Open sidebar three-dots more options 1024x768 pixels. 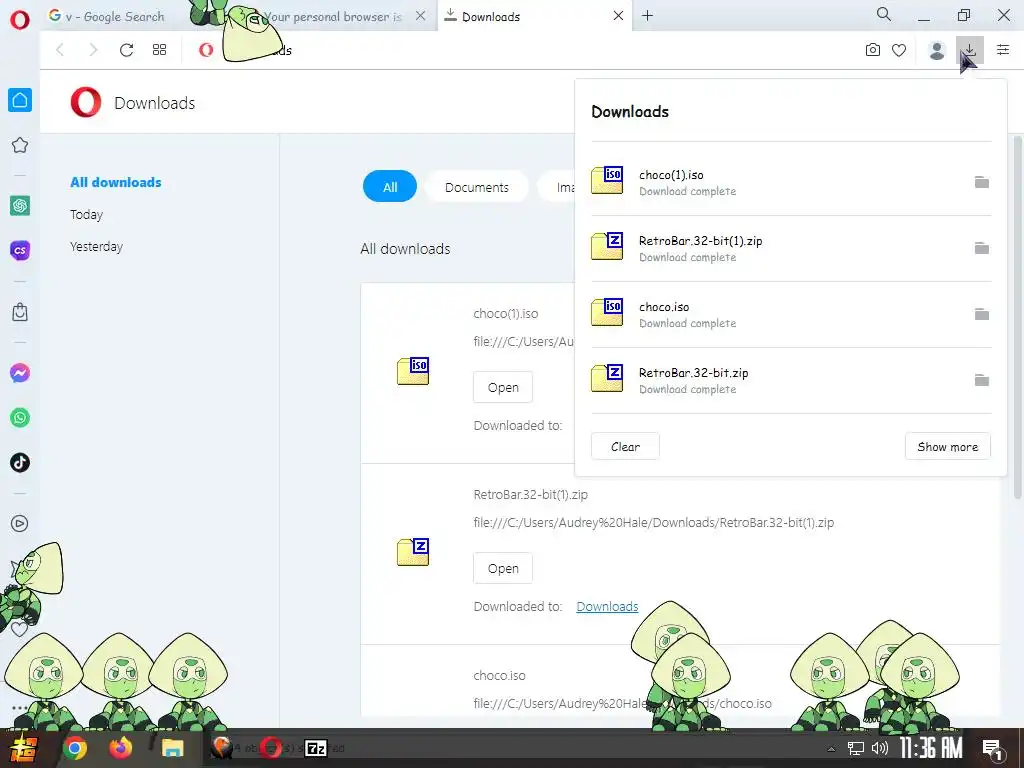tap(20, 707)
